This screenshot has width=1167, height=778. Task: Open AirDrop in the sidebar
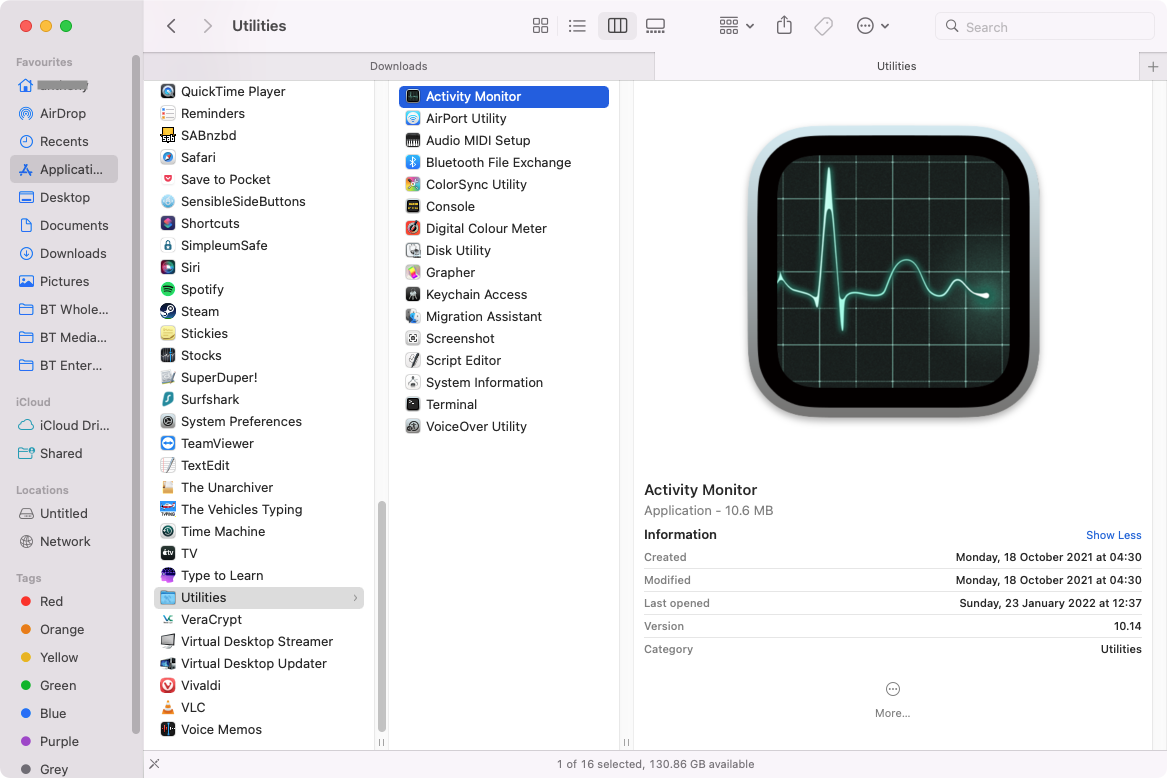63,113
